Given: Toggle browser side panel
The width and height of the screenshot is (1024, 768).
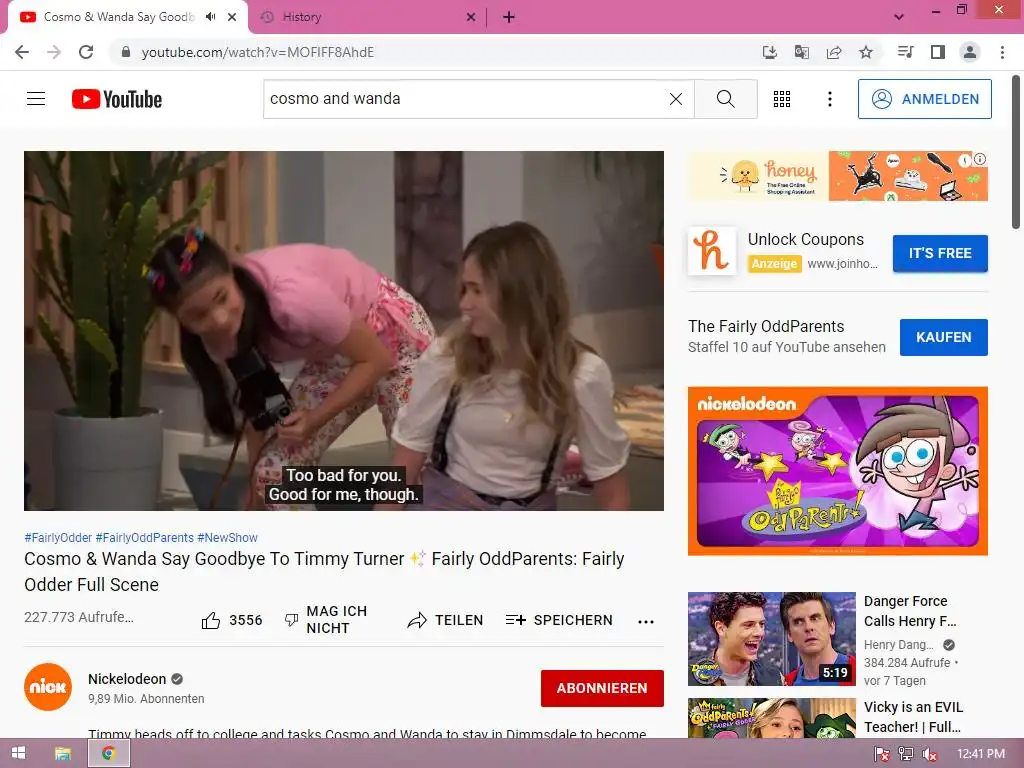Looking at the screenshot, I should 938,52.
